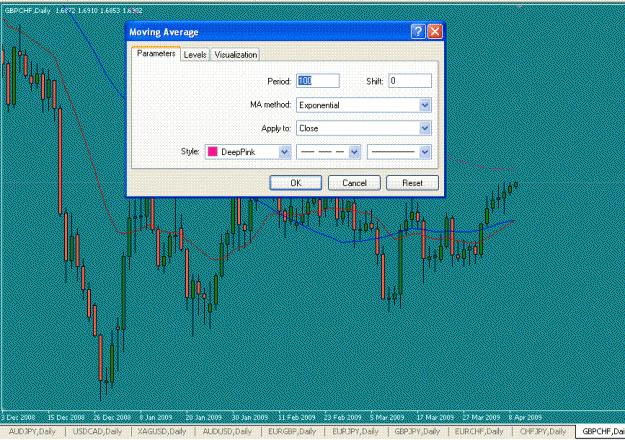The width and height of the screenshot is (625, 440).
Task: Expand the Apply to dropdown
Action: 425,128
